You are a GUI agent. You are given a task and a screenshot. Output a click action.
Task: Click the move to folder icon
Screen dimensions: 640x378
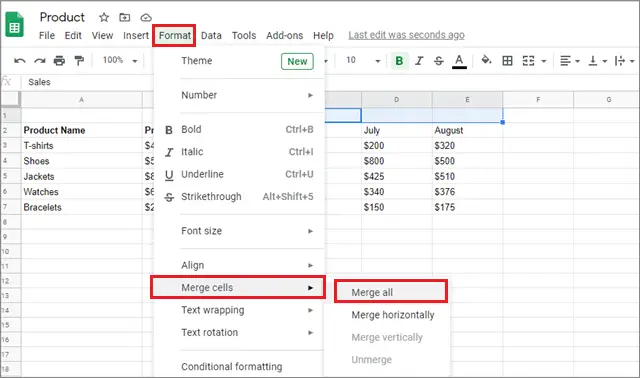124,17
